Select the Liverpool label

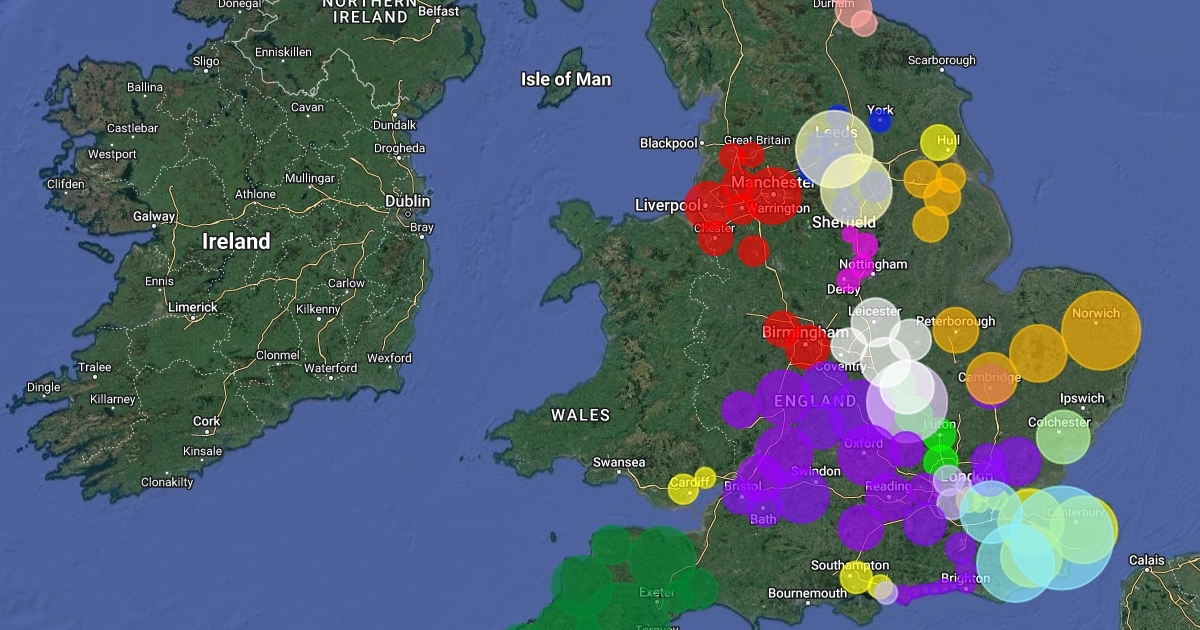pyautogui.click(x=669, y=205)
